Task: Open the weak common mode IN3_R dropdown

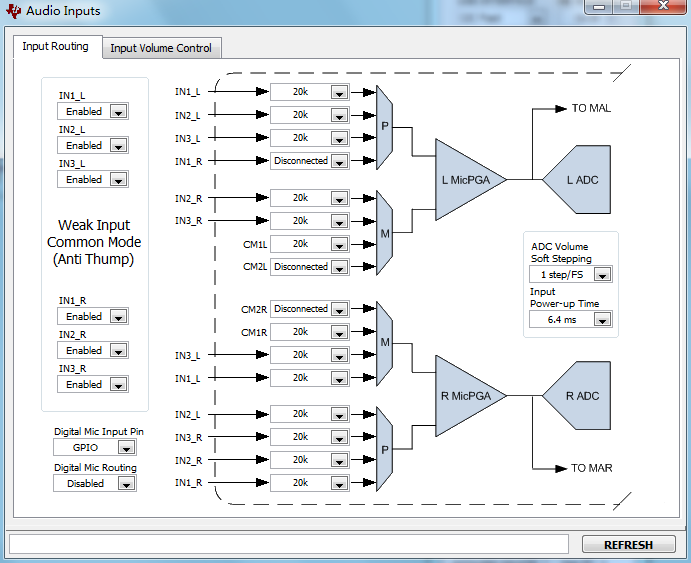Action: (x=93, y=384)
